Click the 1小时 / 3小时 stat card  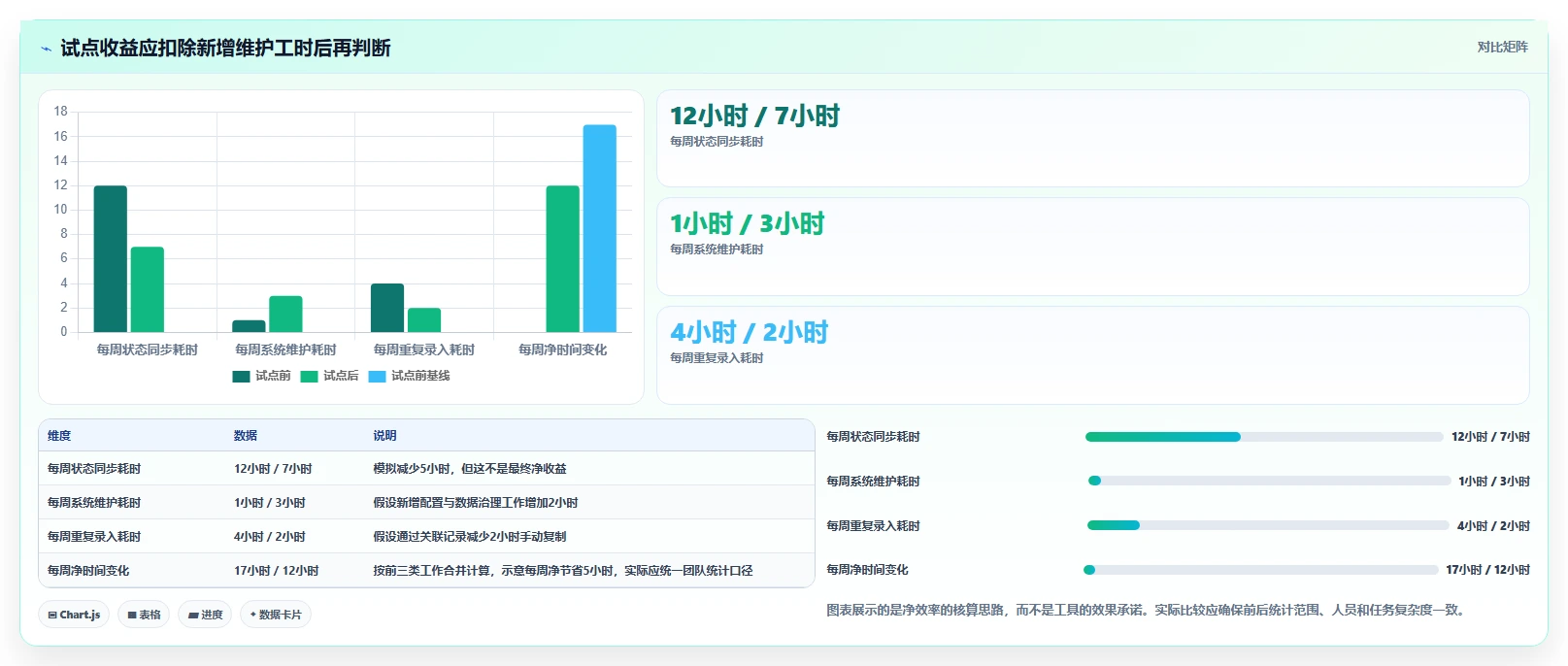click(1093, 247)
